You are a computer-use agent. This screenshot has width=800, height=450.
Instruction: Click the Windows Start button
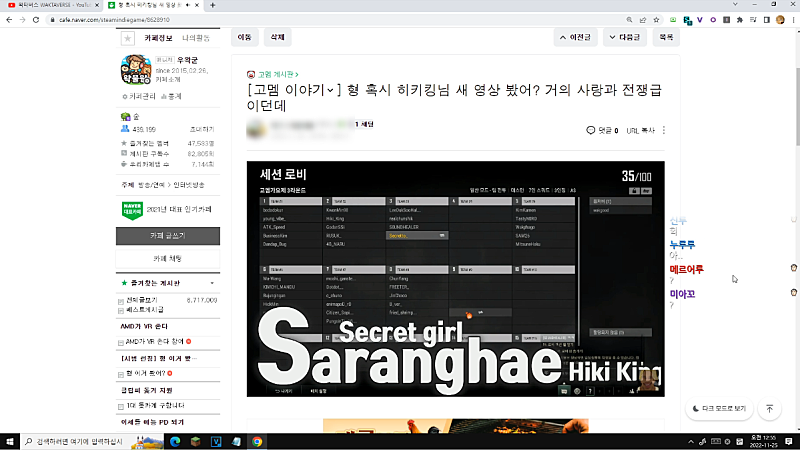click(x=10, y=441)
